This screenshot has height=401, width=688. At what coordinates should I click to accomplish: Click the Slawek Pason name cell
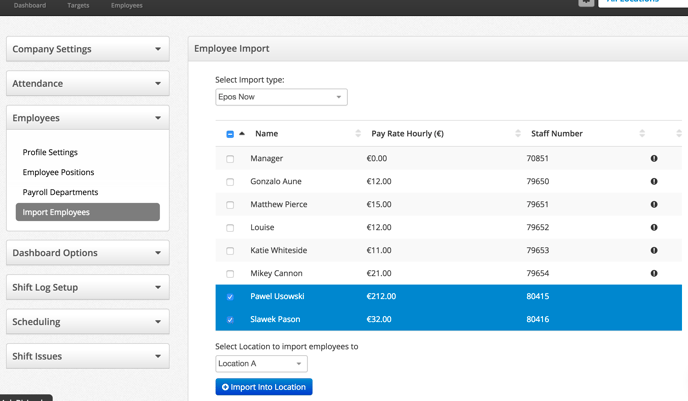(275, 319)
